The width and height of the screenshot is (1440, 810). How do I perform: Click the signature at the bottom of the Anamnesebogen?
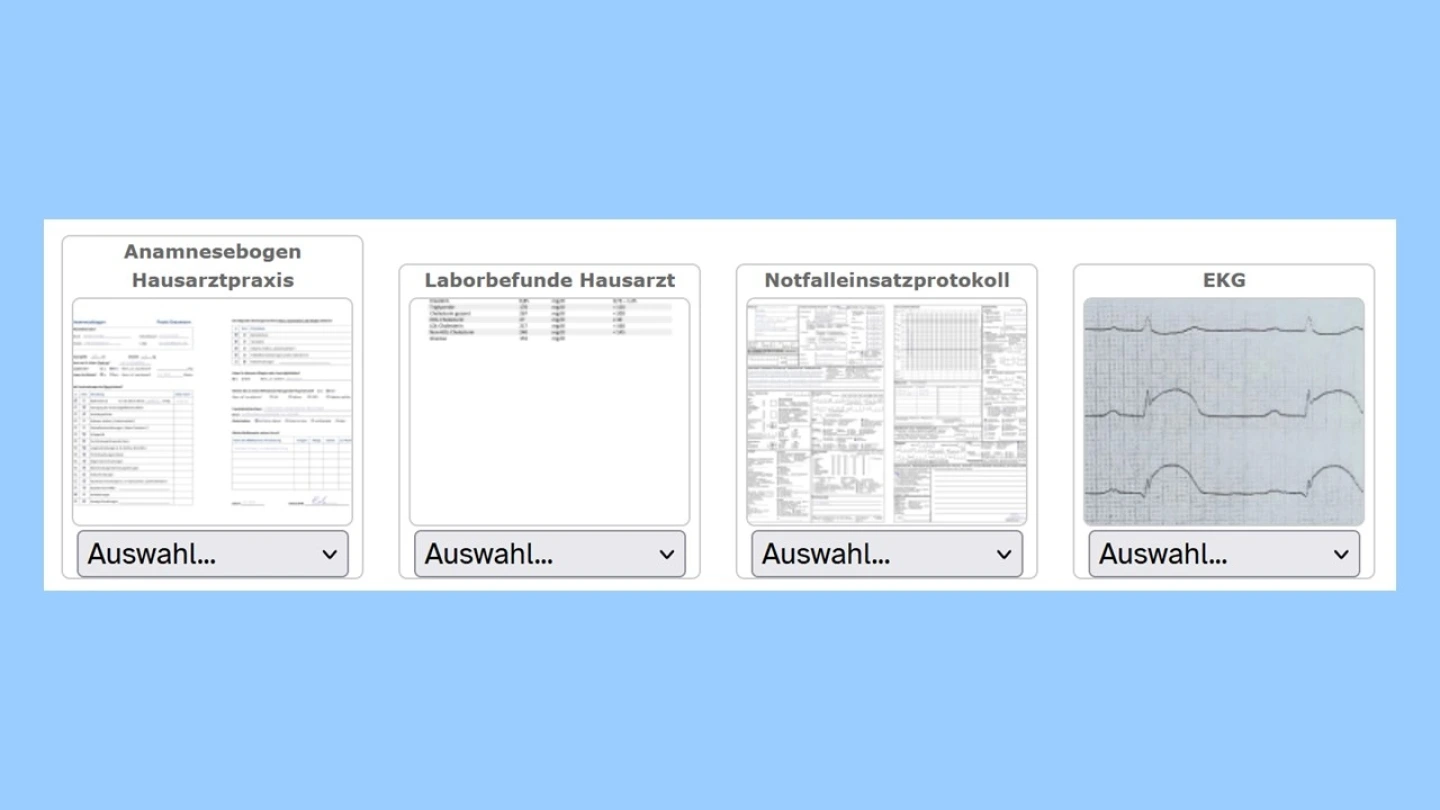(x=319, y=500)
